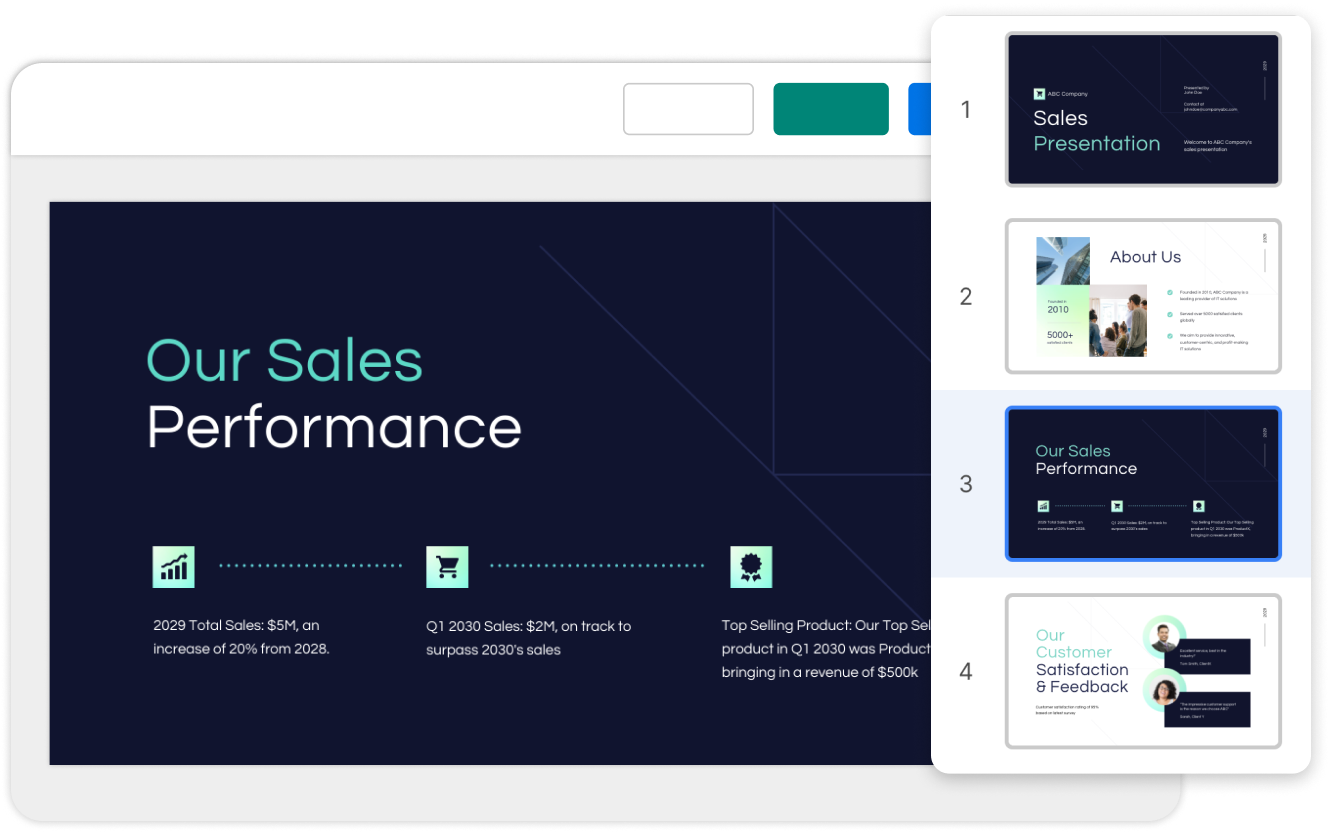1331x832 pixels.
Task: Click the cart icon inside slide 3 thumbnail
Action: [x=1117, y=506]
